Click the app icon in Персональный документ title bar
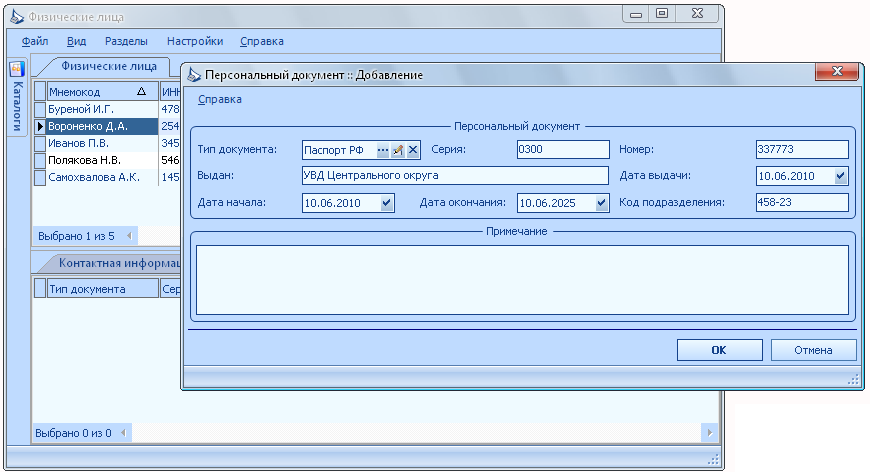The image size is (870, 472). pyautogui.click(x=194, y=74)
